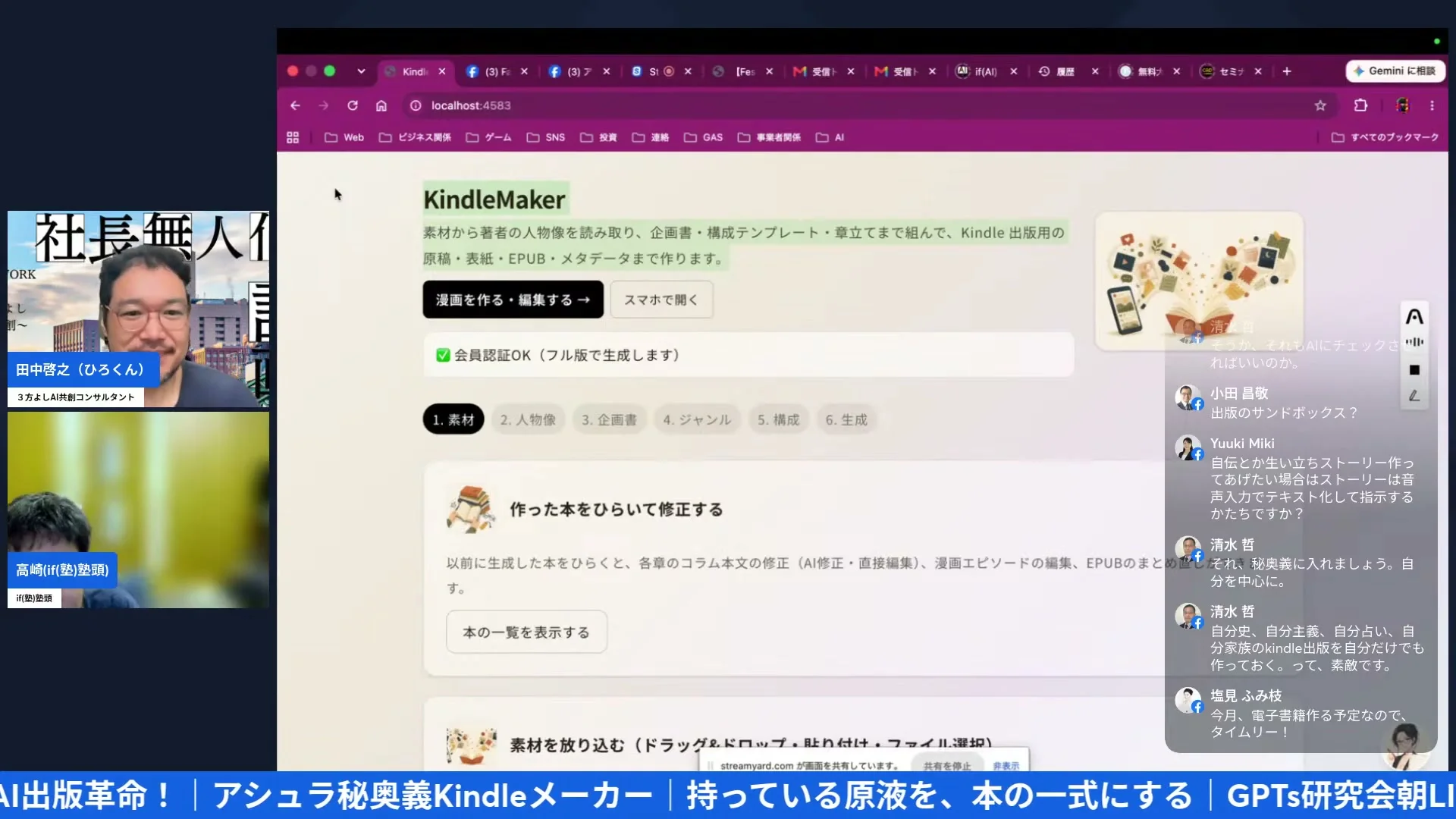1456x819 pixels.
Task: Click 出版のサンドボックス？ chat message
Action: [x=1283, y=413]
